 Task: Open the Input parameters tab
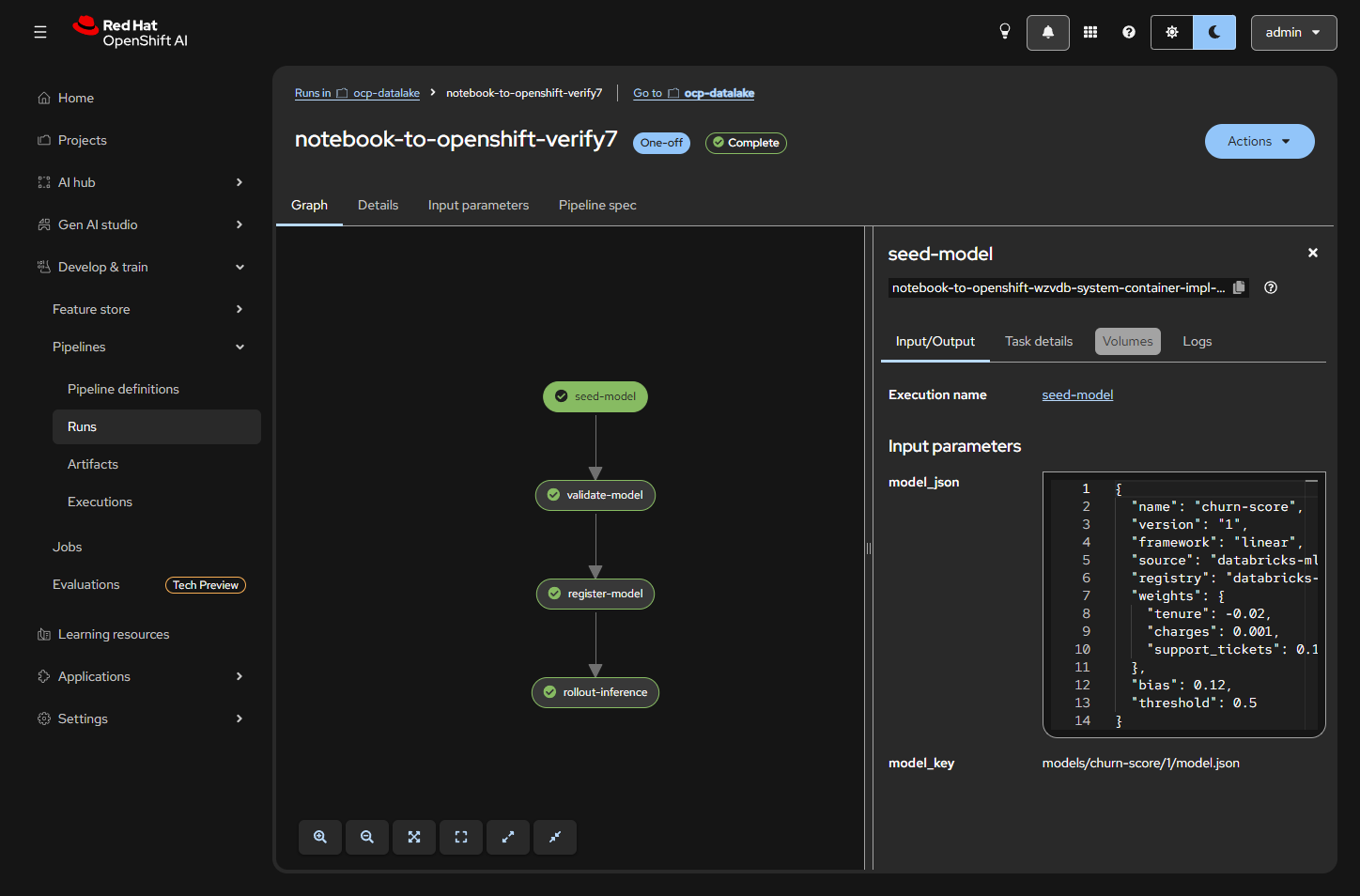(478, 205)
